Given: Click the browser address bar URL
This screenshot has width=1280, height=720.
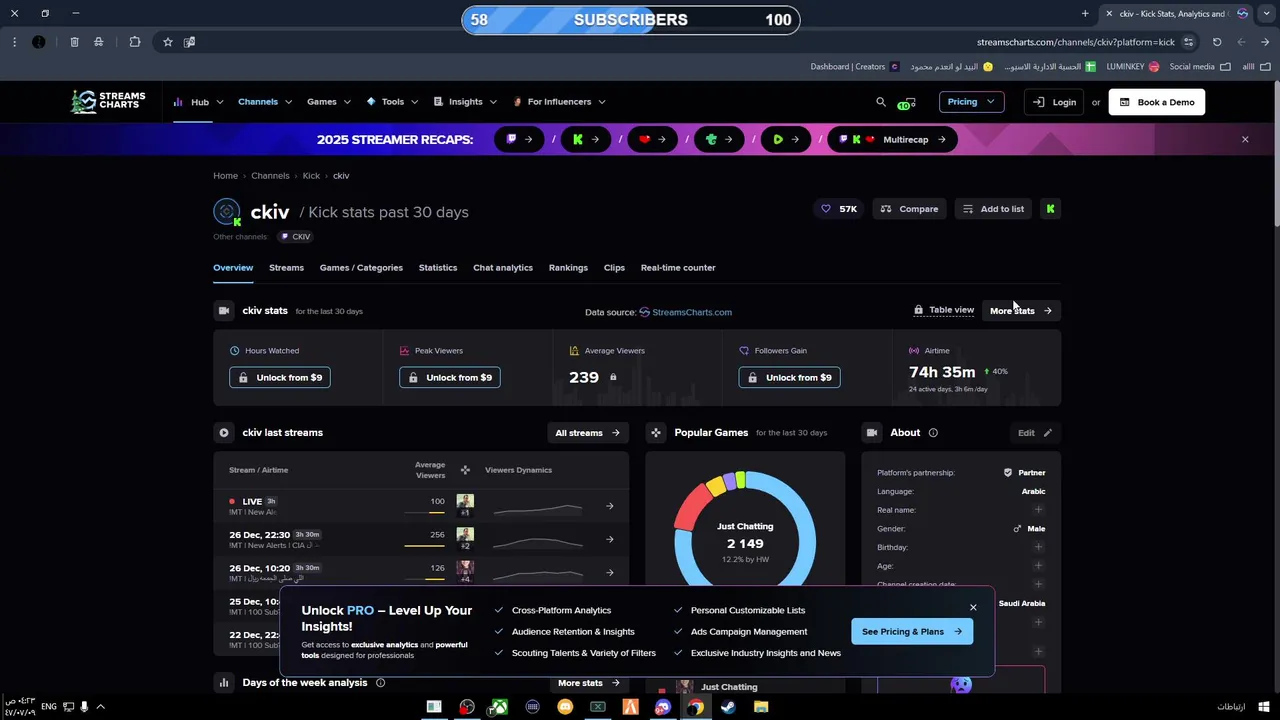Looking at the screenshot, I should [x=1076, y=42].
